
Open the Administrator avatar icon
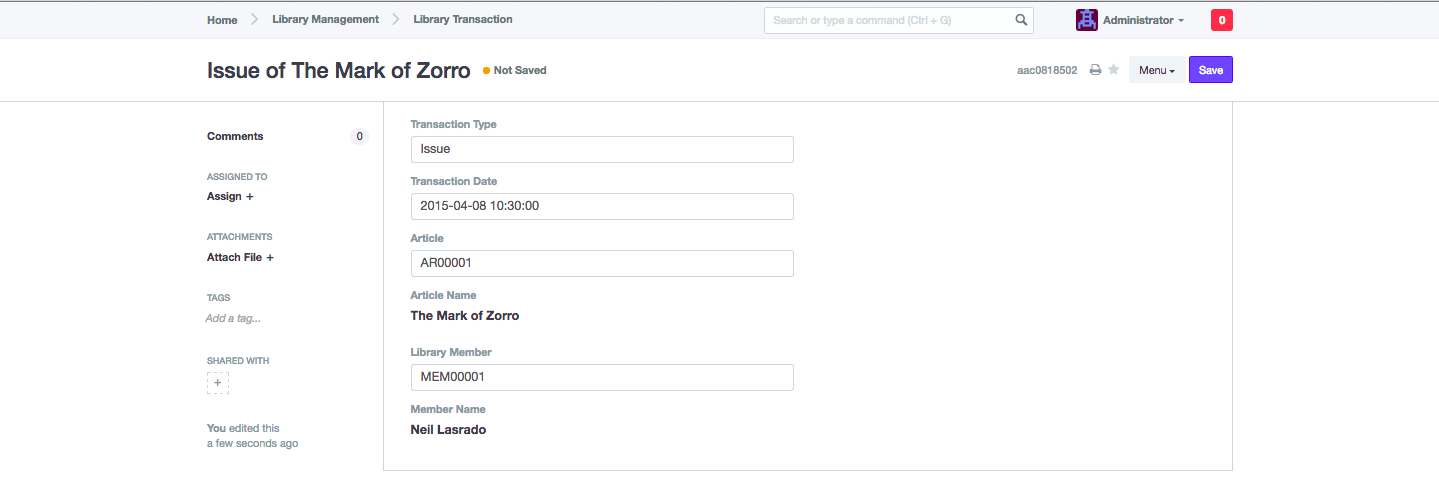(1086, 20)
